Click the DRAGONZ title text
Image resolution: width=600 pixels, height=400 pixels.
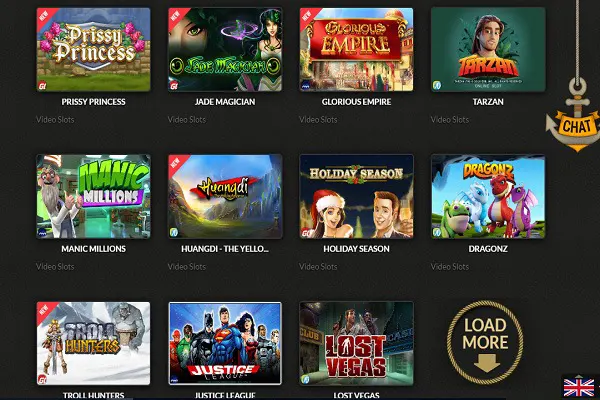pyautogui.click(x=488, y=249)
